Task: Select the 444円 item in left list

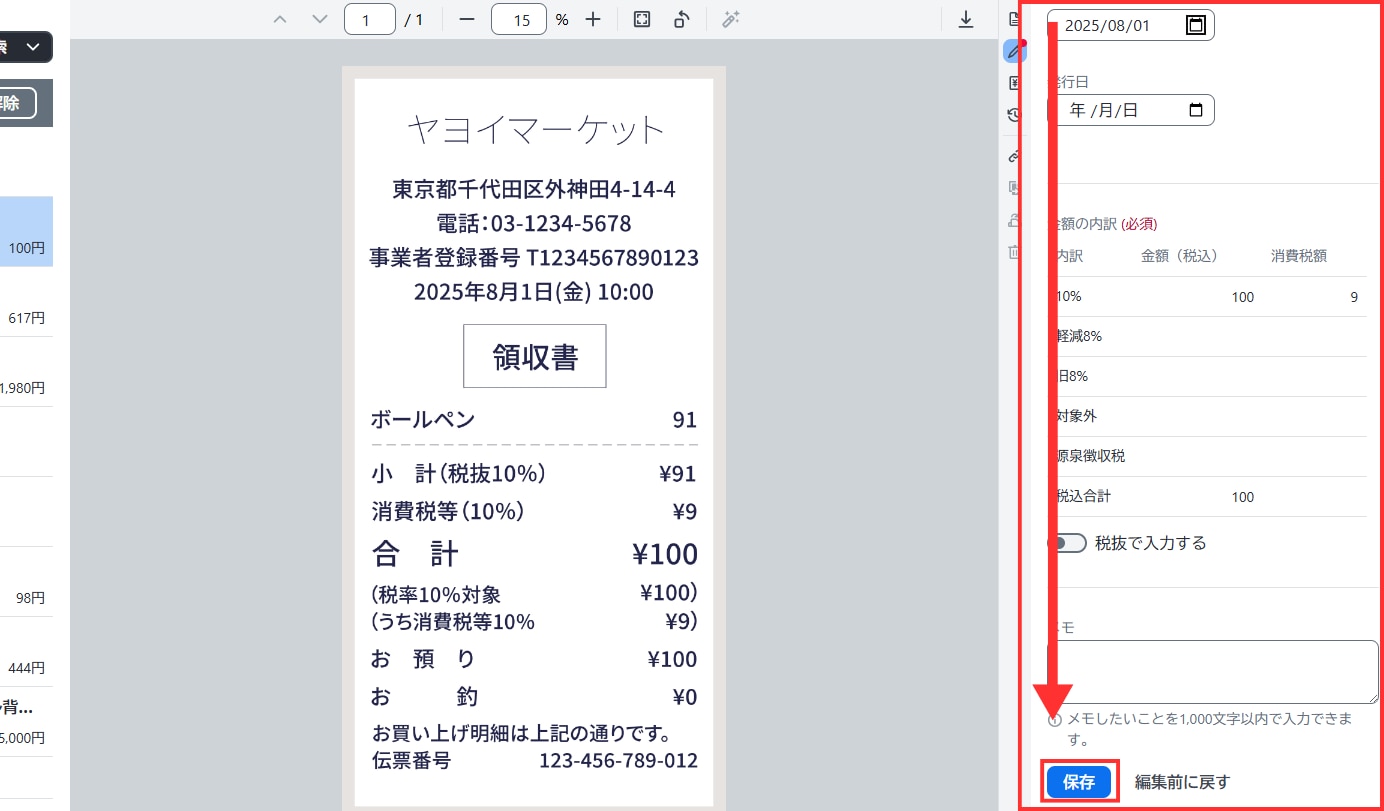Action: 26,652
